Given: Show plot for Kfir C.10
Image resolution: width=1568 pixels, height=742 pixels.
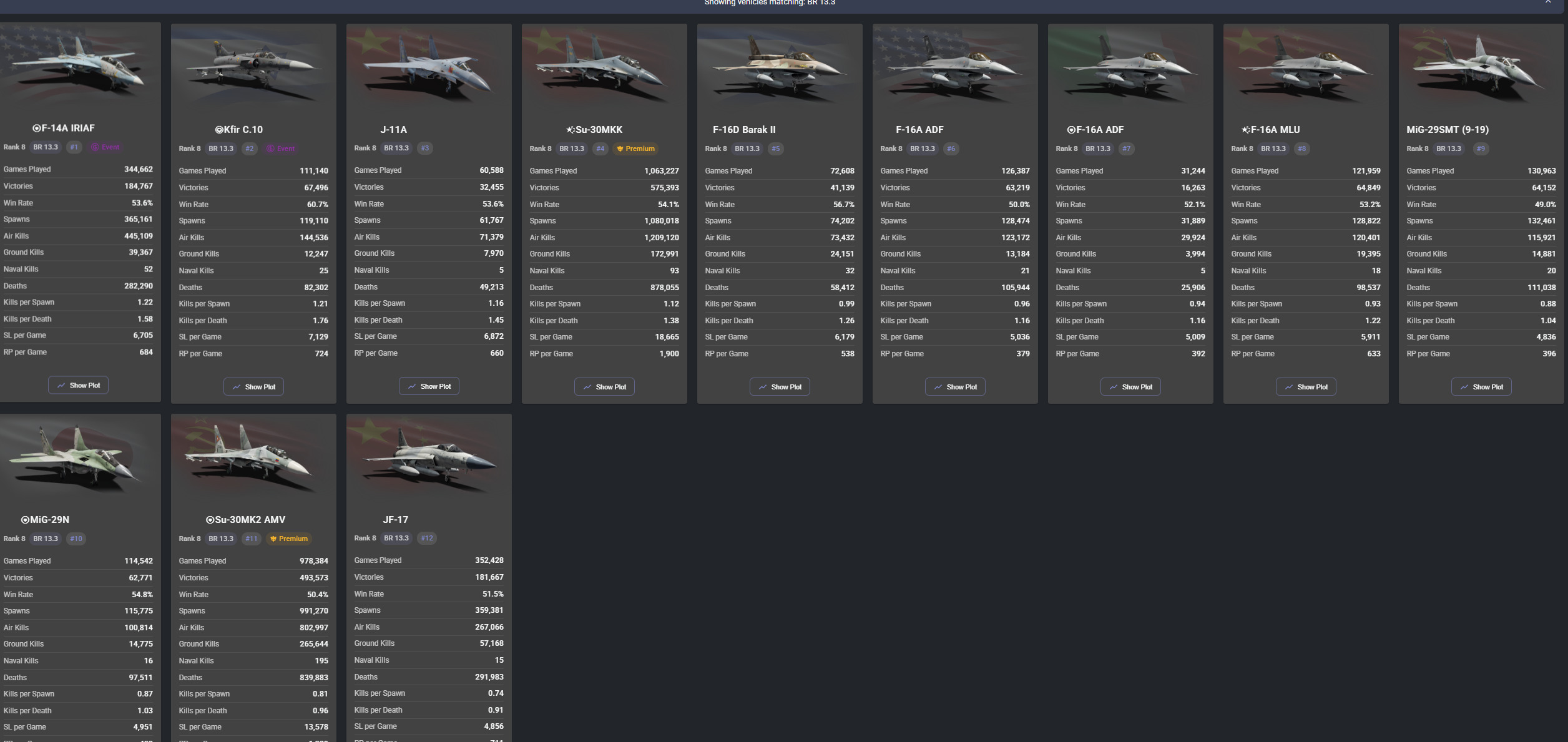Looking at the screenshot, I should click(x=253, y=386).
